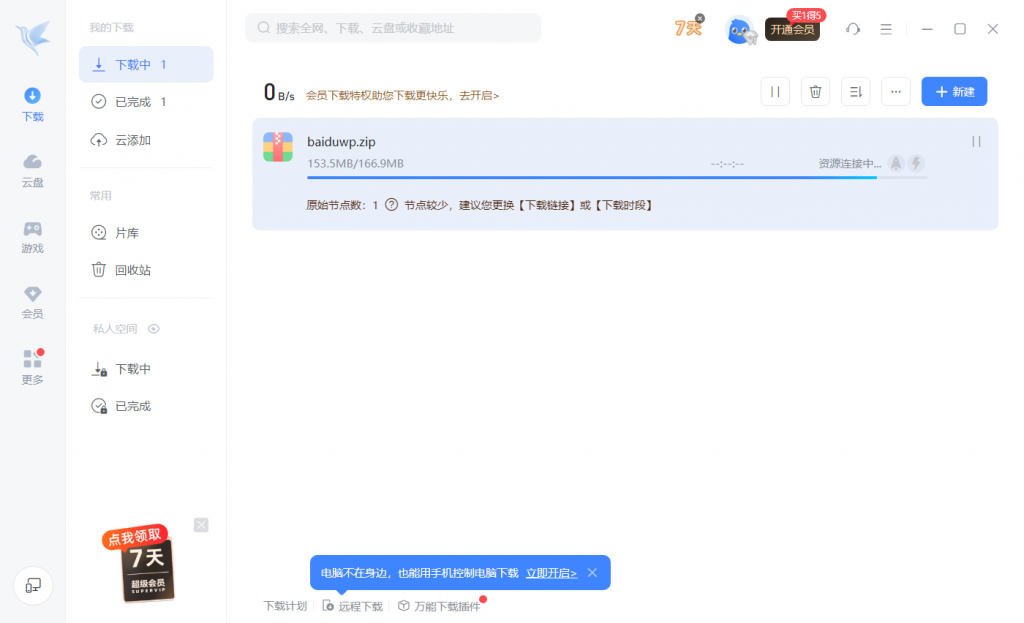Image resolution: width=1024 pixels, height=623 pixels.
Task: Open the 云添加 cloud add item
Action: (146, 140)
